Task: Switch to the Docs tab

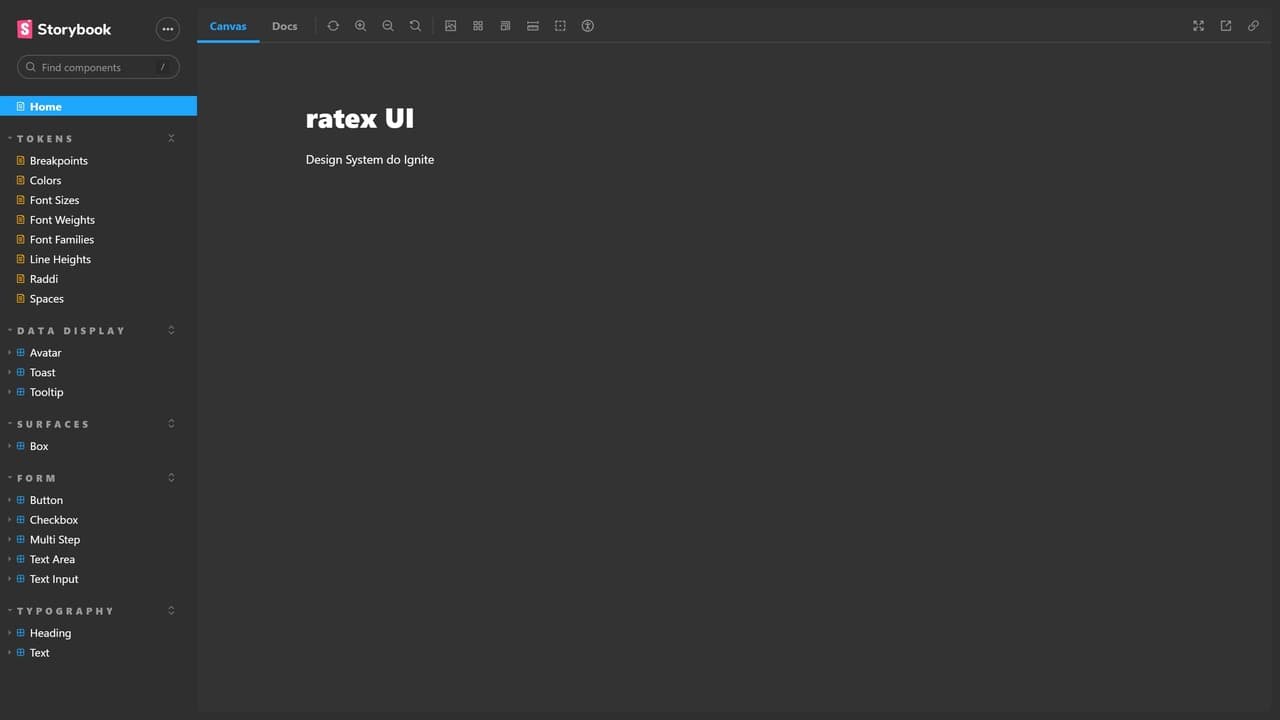Action: point(285,26)
